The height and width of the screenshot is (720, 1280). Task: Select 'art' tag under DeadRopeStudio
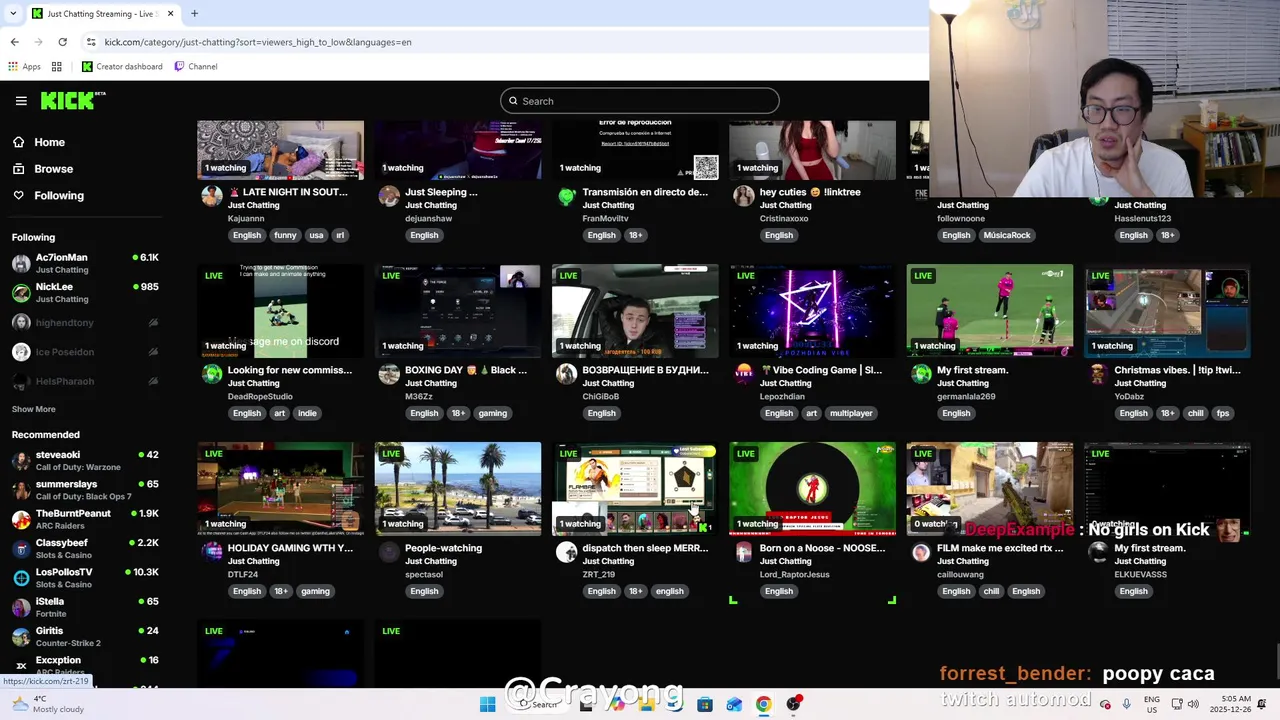(280, 413)
